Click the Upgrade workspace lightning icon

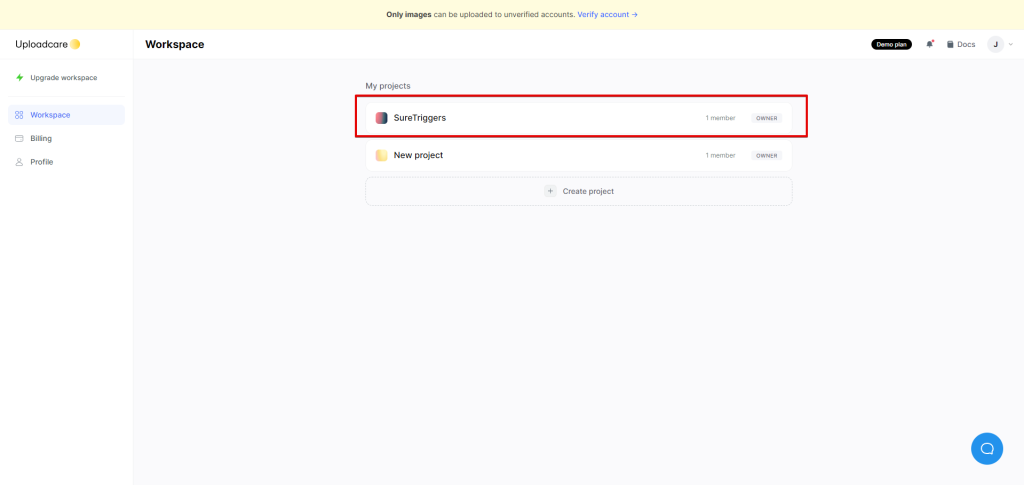click(19, 78)
